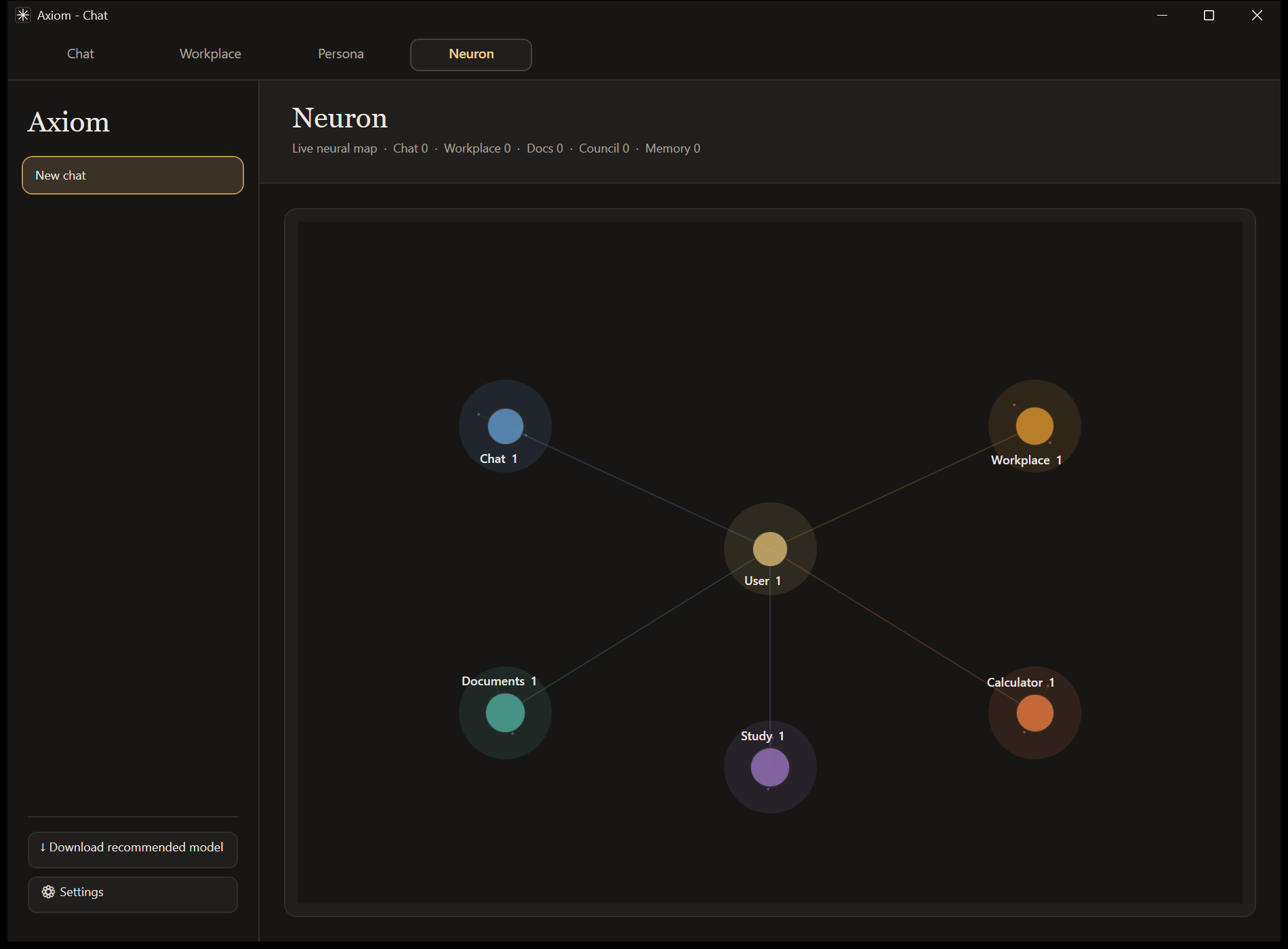Select the teal Documents neuron node

tap(505, 713)
